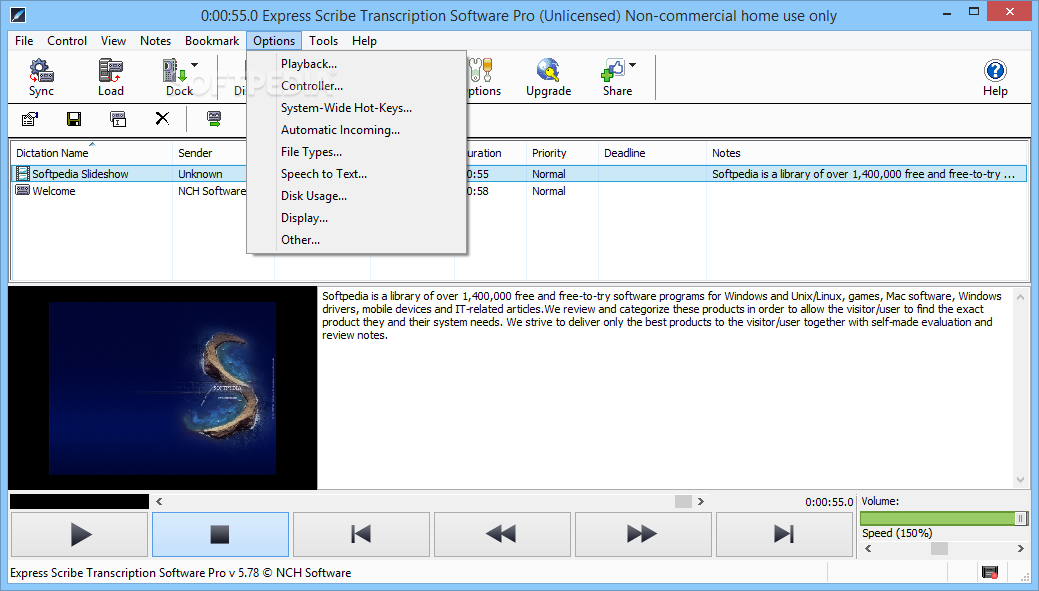Sort by Dictation Name column header
The width and height of the screenshot is (1039, 591).
[91, 153]
